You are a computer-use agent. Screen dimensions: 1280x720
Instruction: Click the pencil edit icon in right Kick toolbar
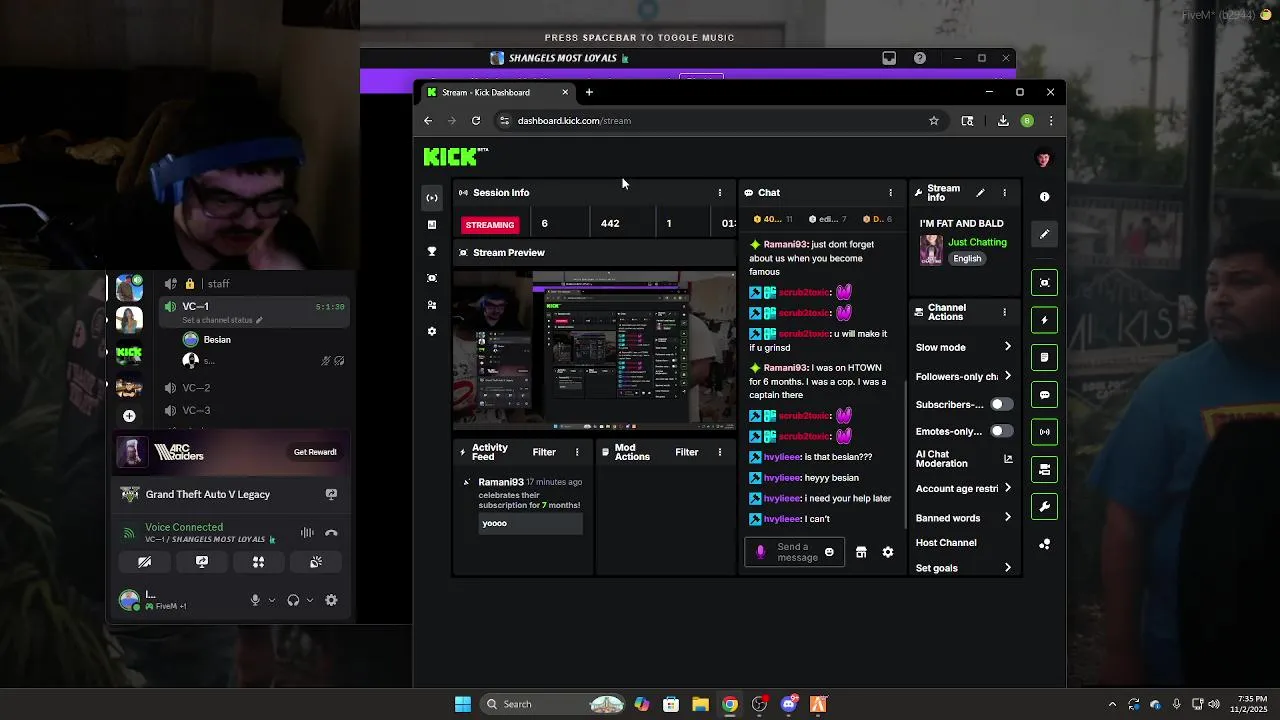(x=1044, y=234)
